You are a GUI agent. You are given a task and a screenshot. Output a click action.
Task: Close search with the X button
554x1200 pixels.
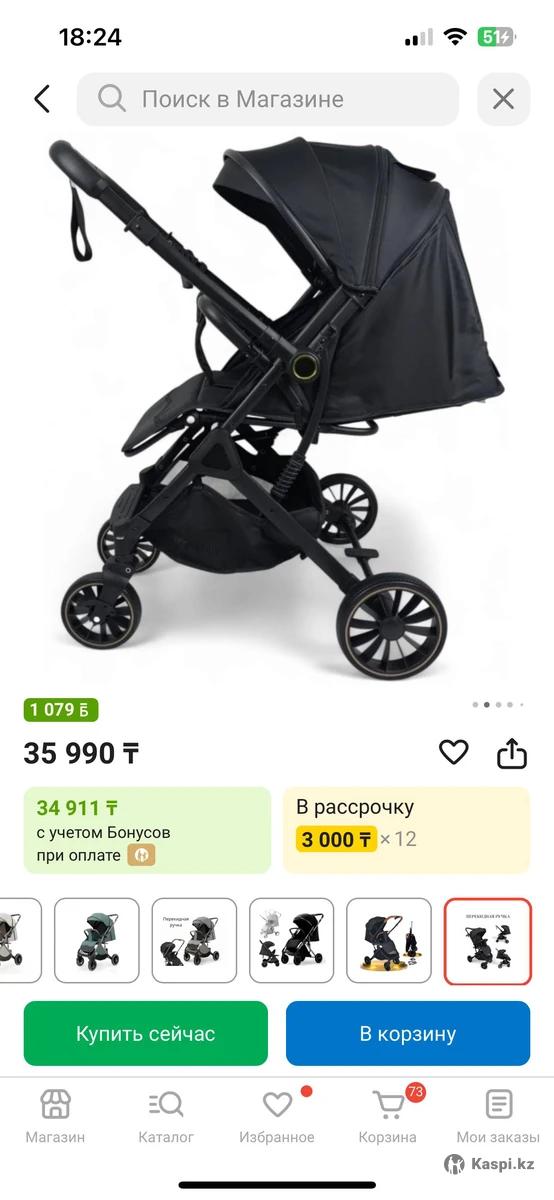(x=503, y=99)
